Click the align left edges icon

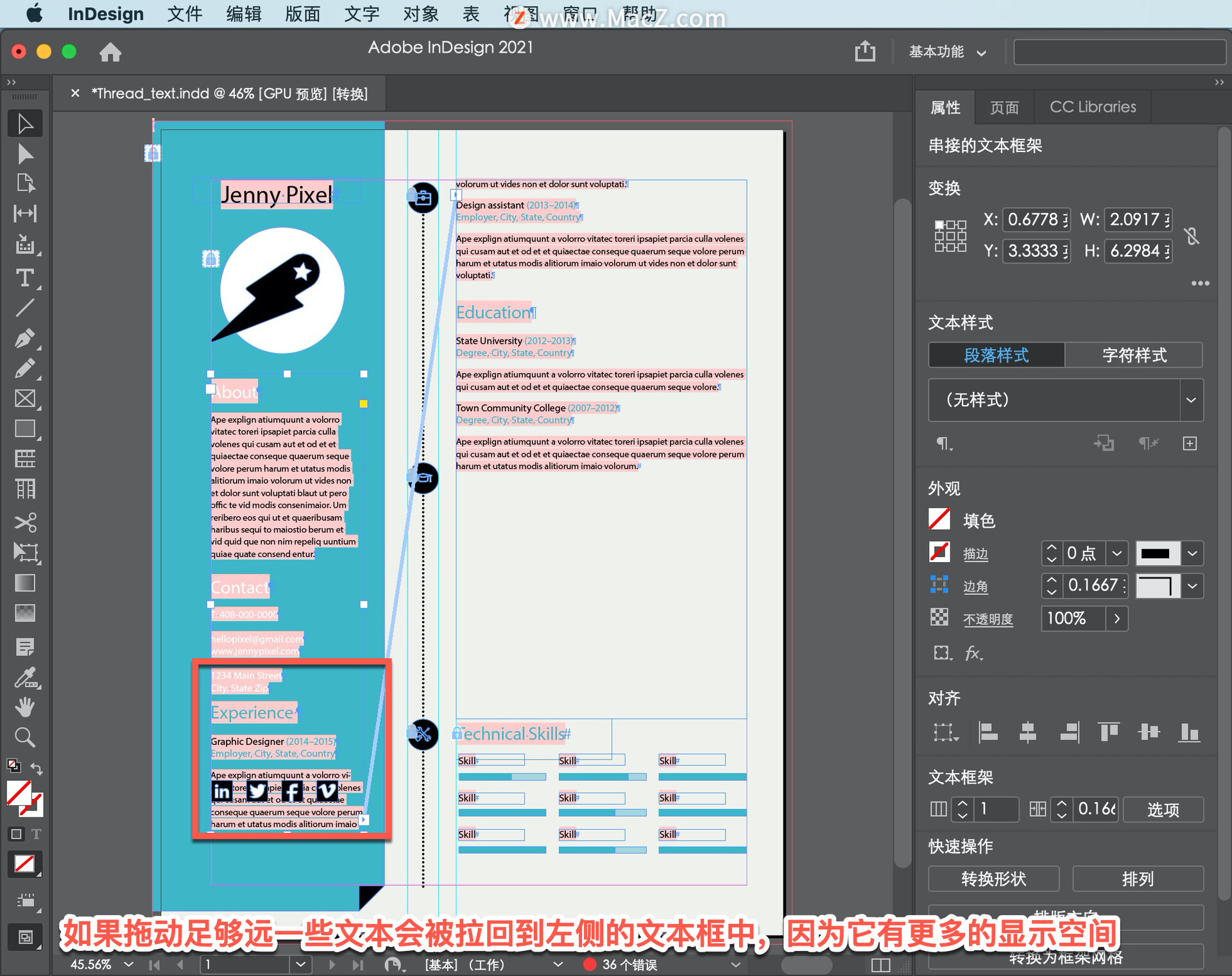click(x=988, y=732)
